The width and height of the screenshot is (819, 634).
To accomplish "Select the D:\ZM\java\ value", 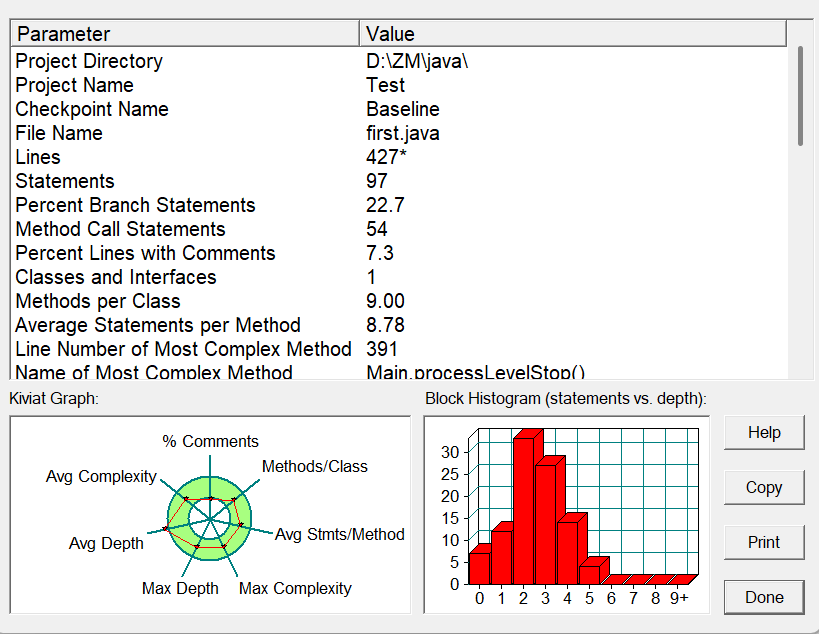I will [x=417, y=61].
